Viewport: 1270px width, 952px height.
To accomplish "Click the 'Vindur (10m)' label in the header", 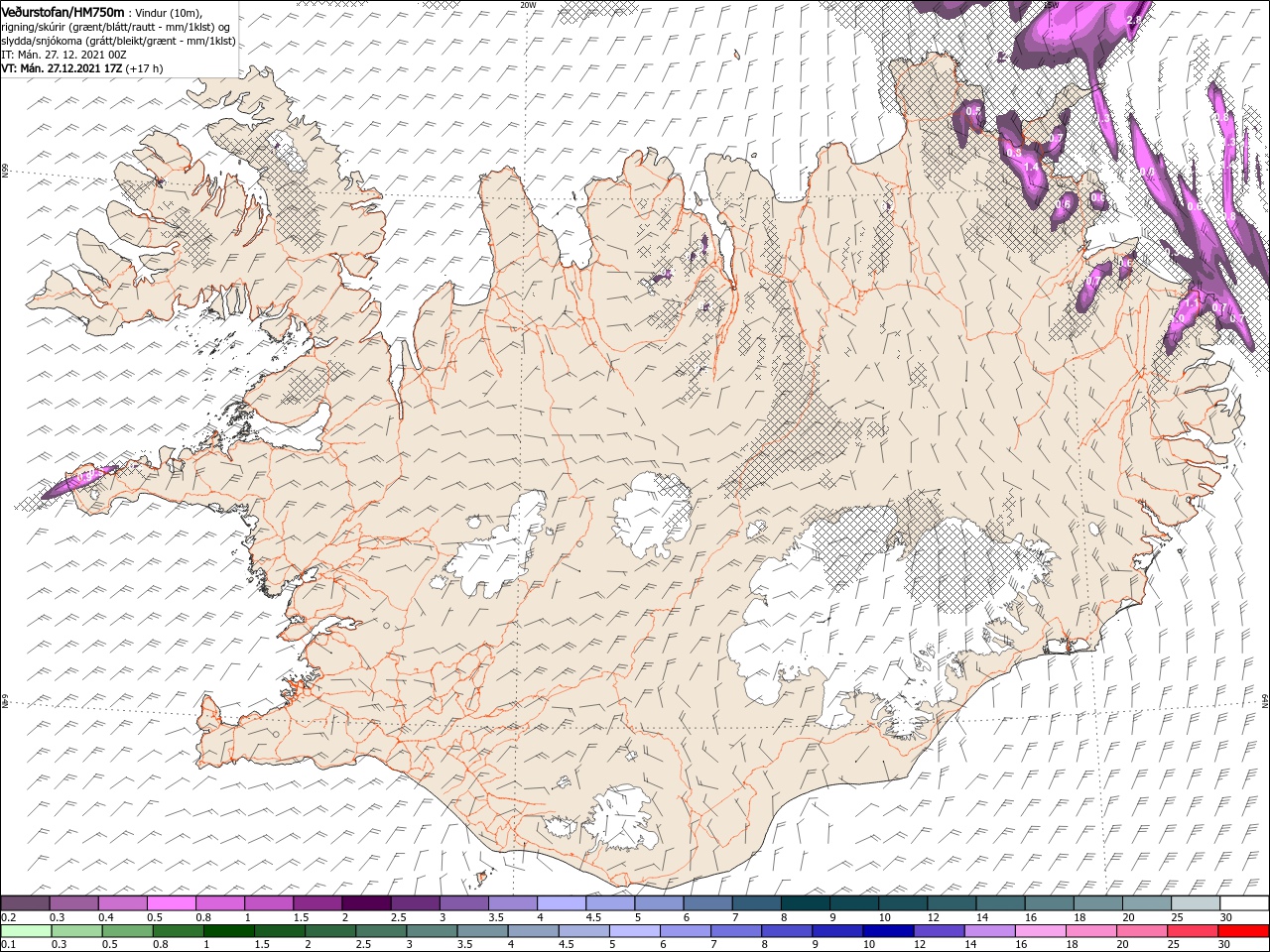I will tap(168, 13).
